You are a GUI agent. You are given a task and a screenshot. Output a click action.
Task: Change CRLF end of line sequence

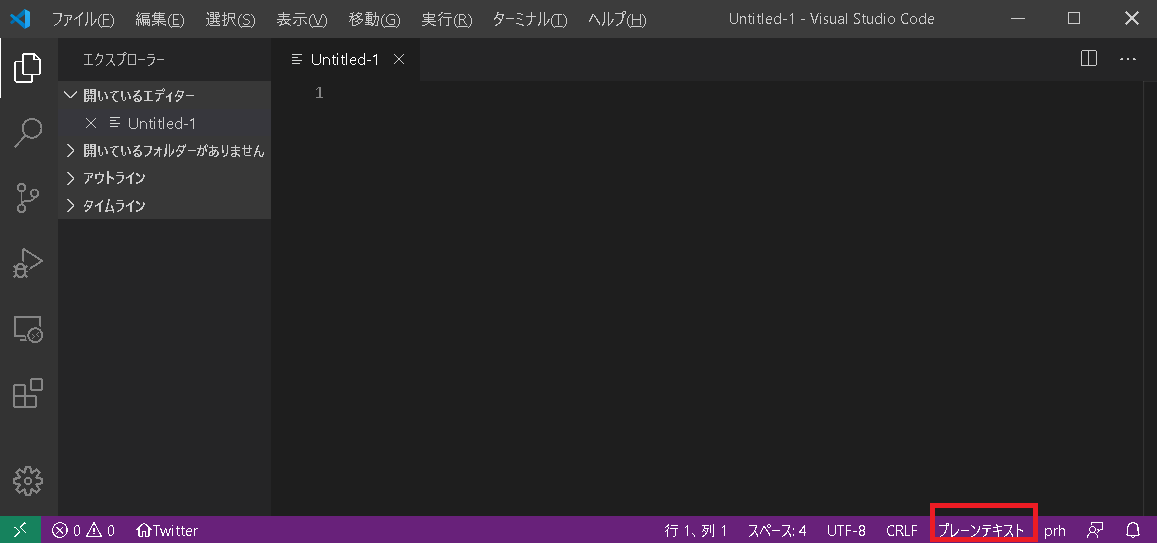click(x=902, y=530)
